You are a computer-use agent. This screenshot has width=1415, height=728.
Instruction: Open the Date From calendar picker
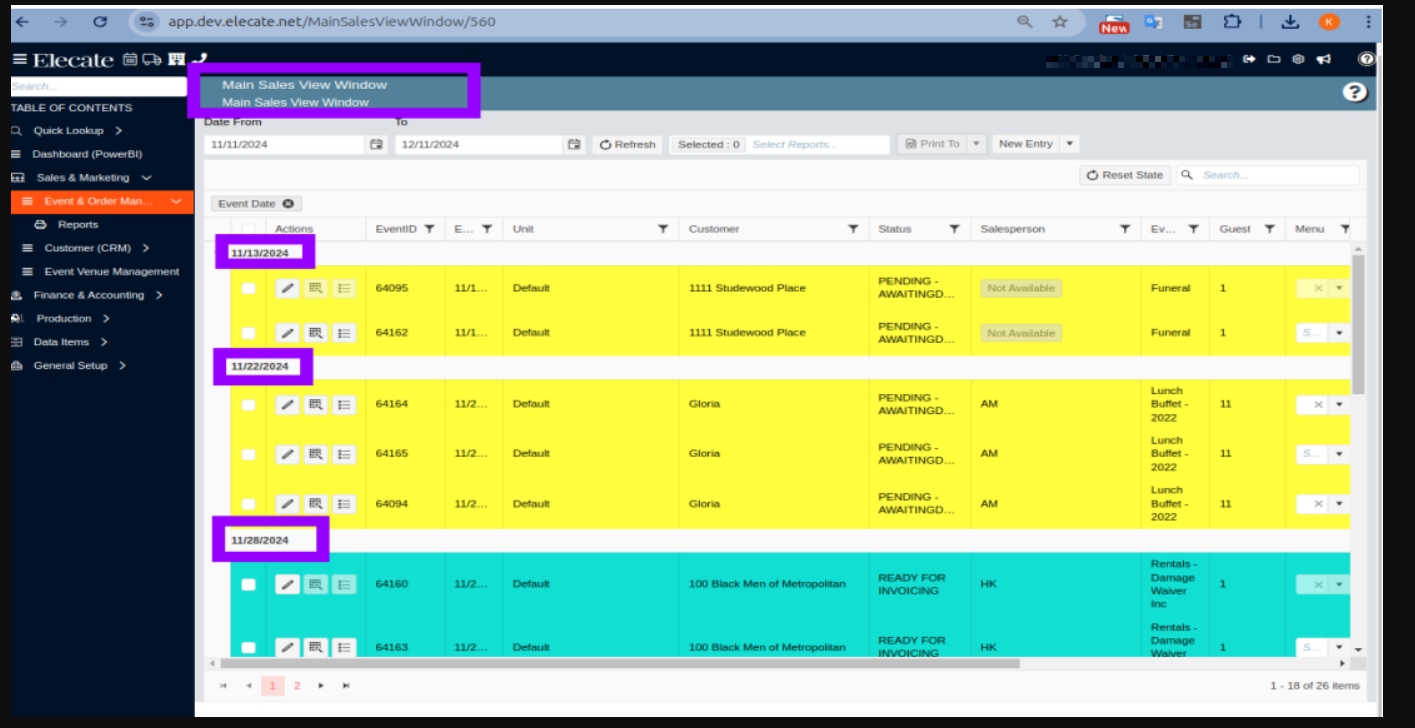pyautogui.click(x=376, y=145)
